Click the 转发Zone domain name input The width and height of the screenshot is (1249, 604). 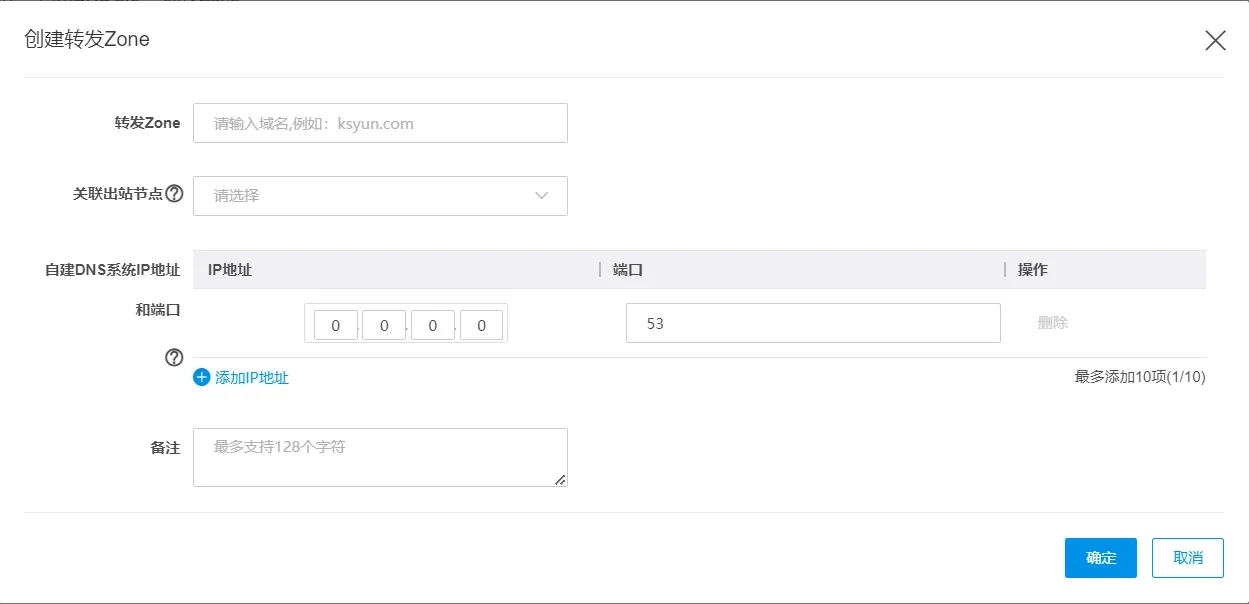click(380, 123)
